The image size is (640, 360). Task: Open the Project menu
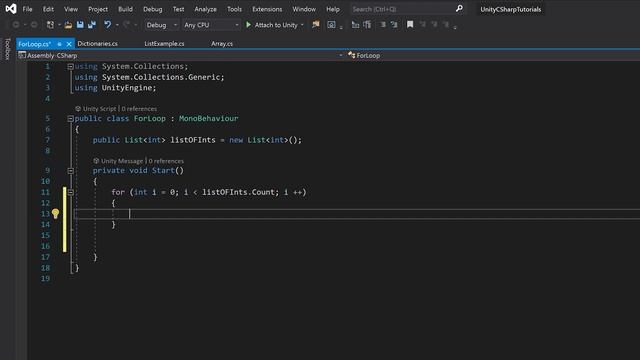pos(98,9)
